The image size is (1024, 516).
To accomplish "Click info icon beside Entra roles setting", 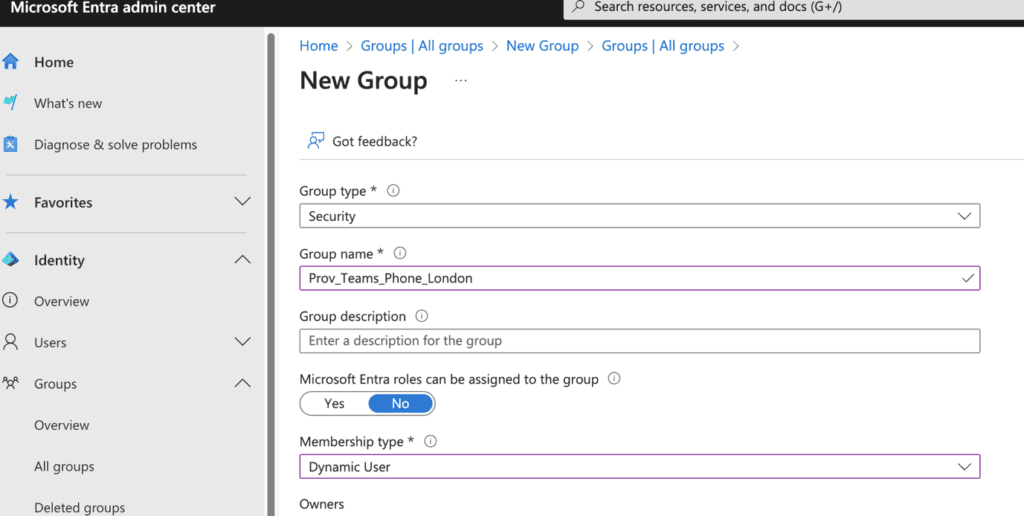I will coord(614,378).
